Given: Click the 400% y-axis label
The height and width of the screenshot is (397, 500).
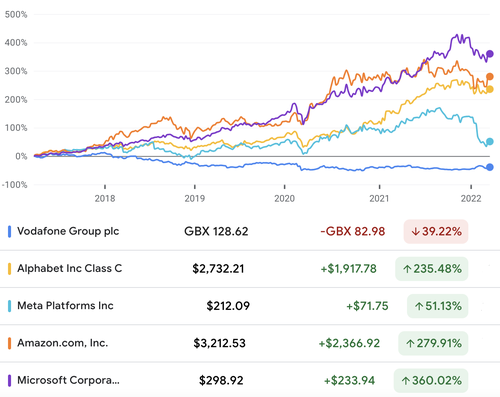Looking at the screenshot, I should (16, 43).
